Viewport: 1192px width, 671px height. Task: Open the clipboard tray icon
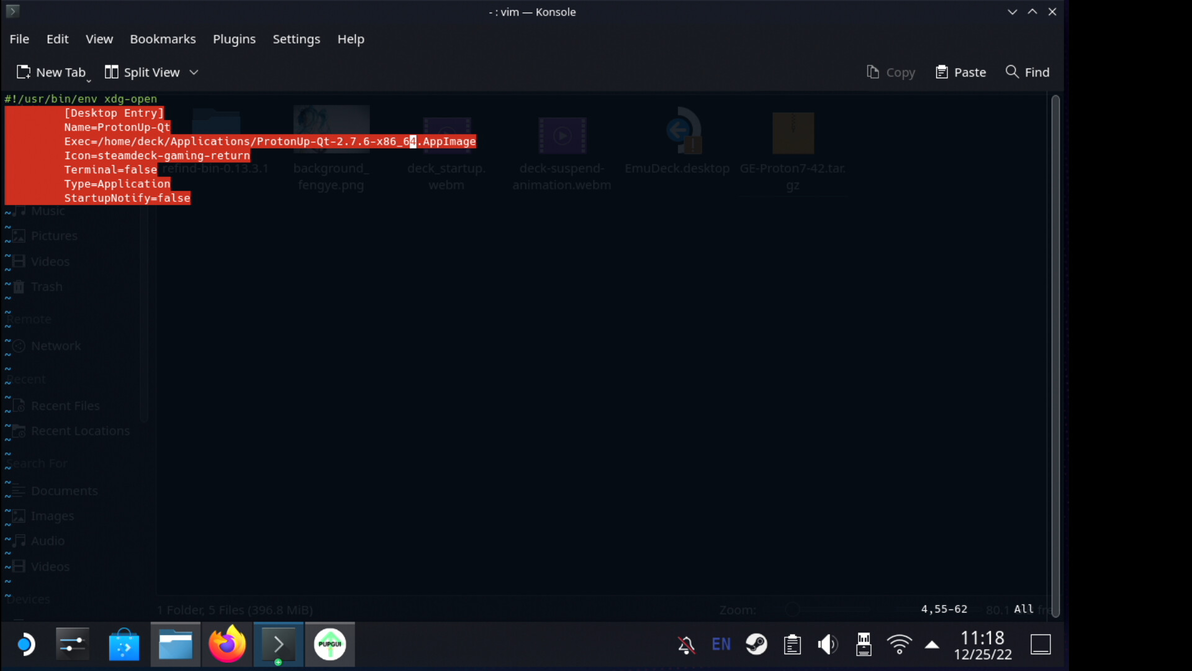point(792,644)
